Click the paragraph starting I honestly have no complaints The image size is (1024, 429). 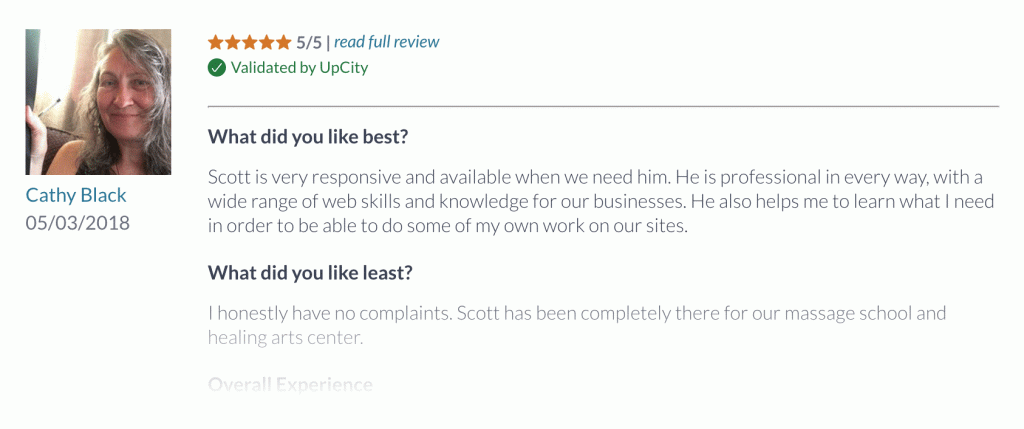577,325
